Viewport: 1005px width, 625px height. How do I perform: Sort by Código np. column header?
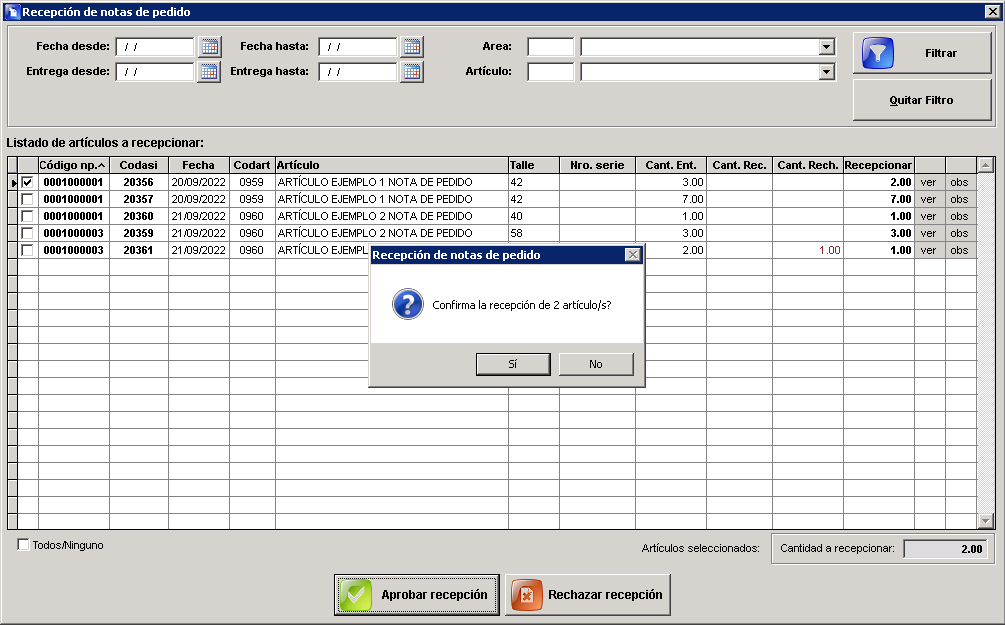pos(74,165)
